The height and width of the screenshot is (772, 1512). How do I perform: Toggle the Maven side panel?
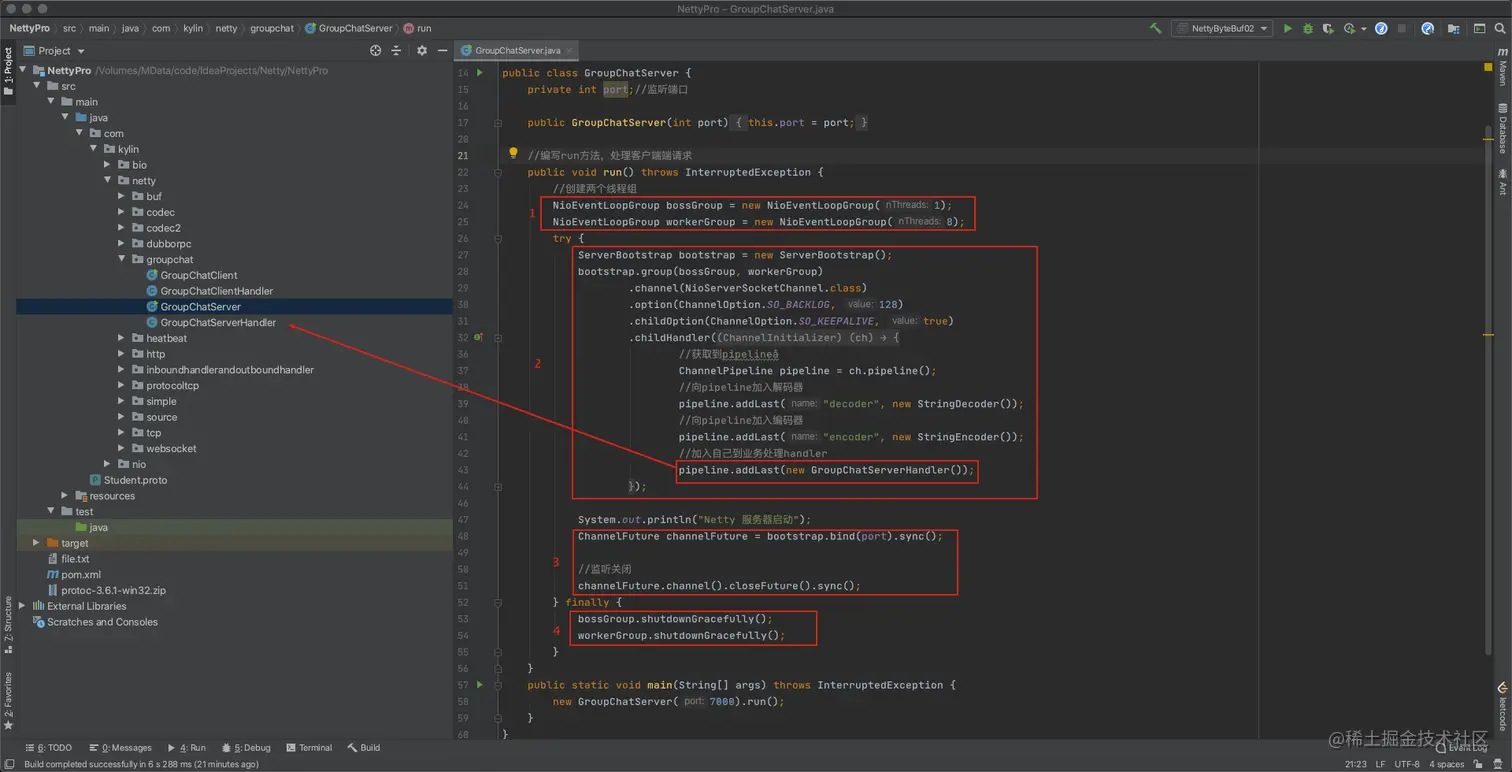(1502, 68)
